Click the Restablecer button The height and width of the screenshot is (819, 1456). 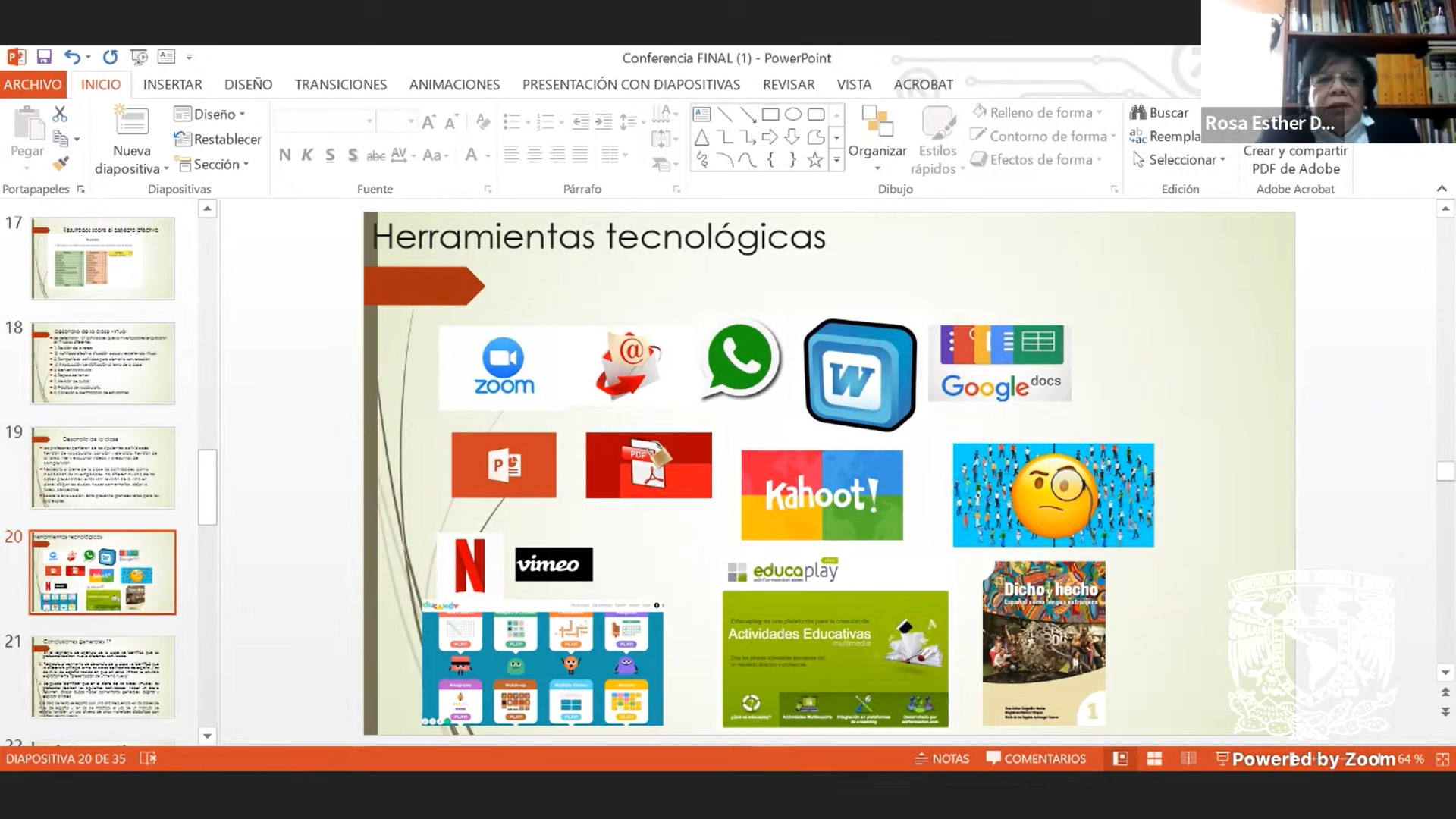(x=218, y=139)
